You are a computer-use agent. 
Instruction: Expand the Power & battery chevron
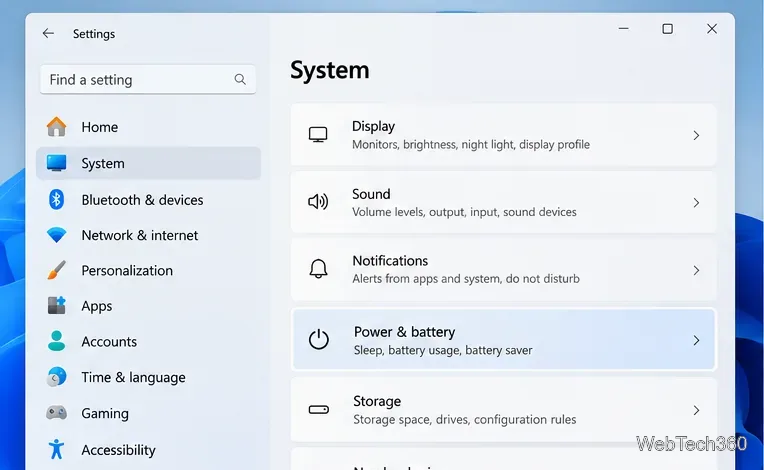[696, 340]
